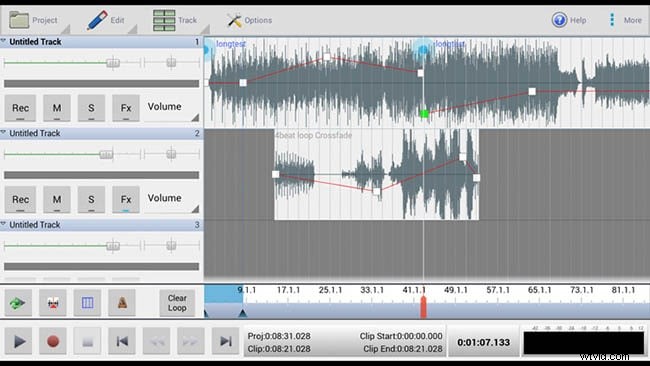
Task: Select track 3 Untitled Track name
Action: [35, 225]
